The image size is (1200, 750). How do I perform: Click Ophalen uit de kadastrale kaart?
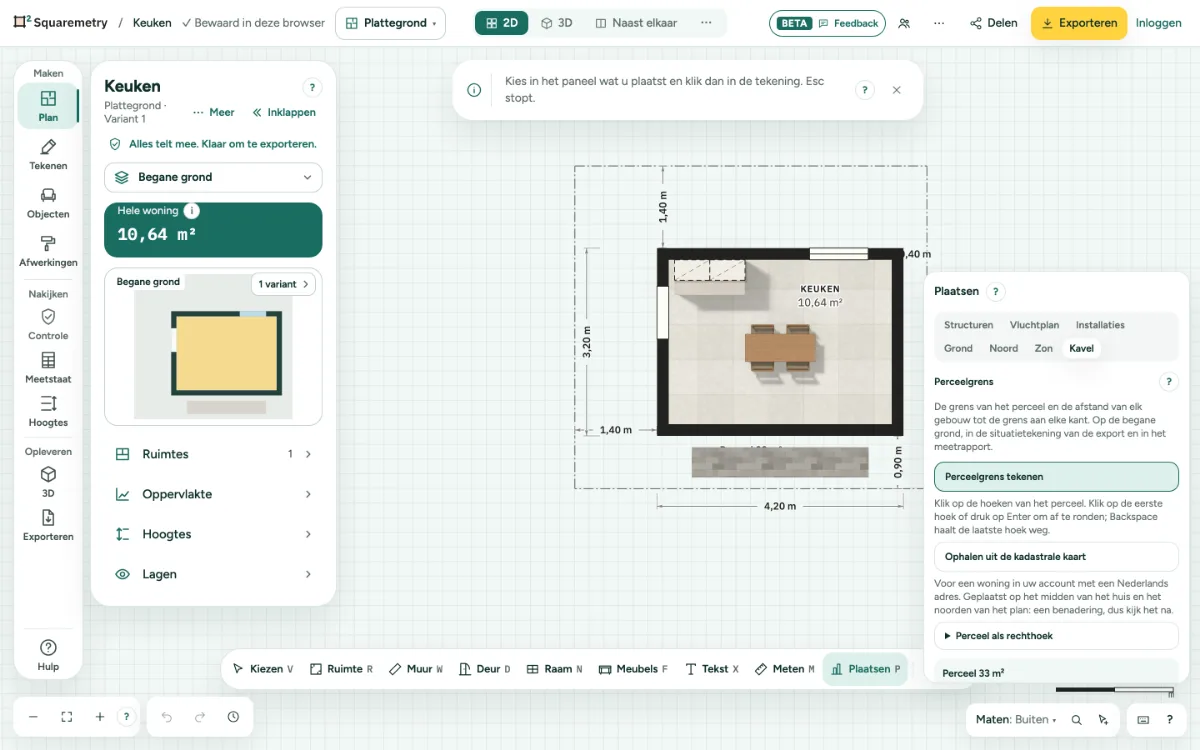[1056, 557]
